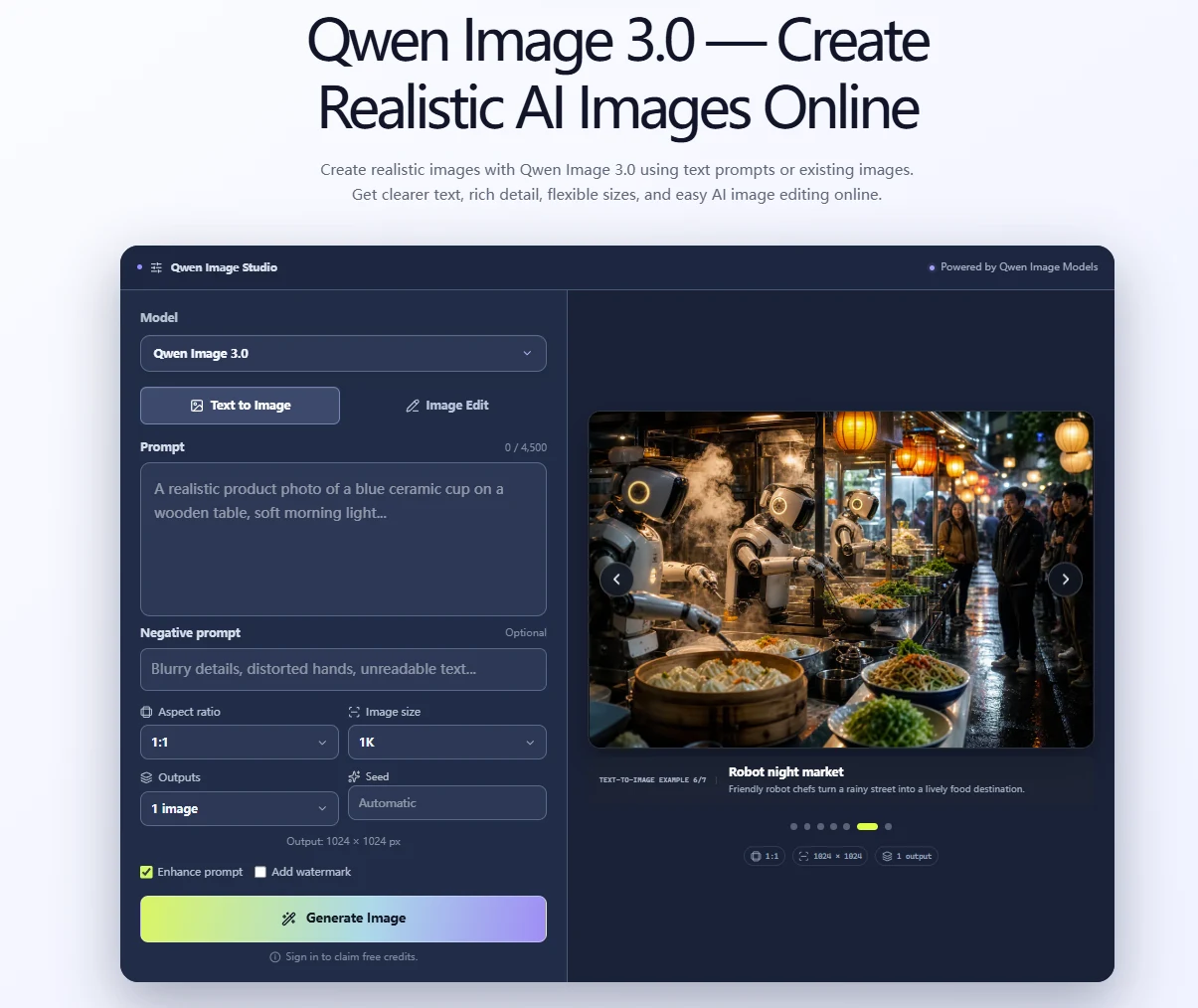Click the 1 output chip under preview

(x=907, y=856)
